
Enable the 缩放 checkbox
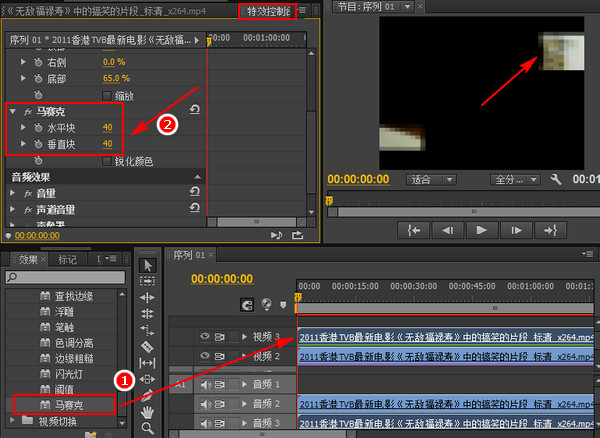pyautogui.click(x=107, y=96)
